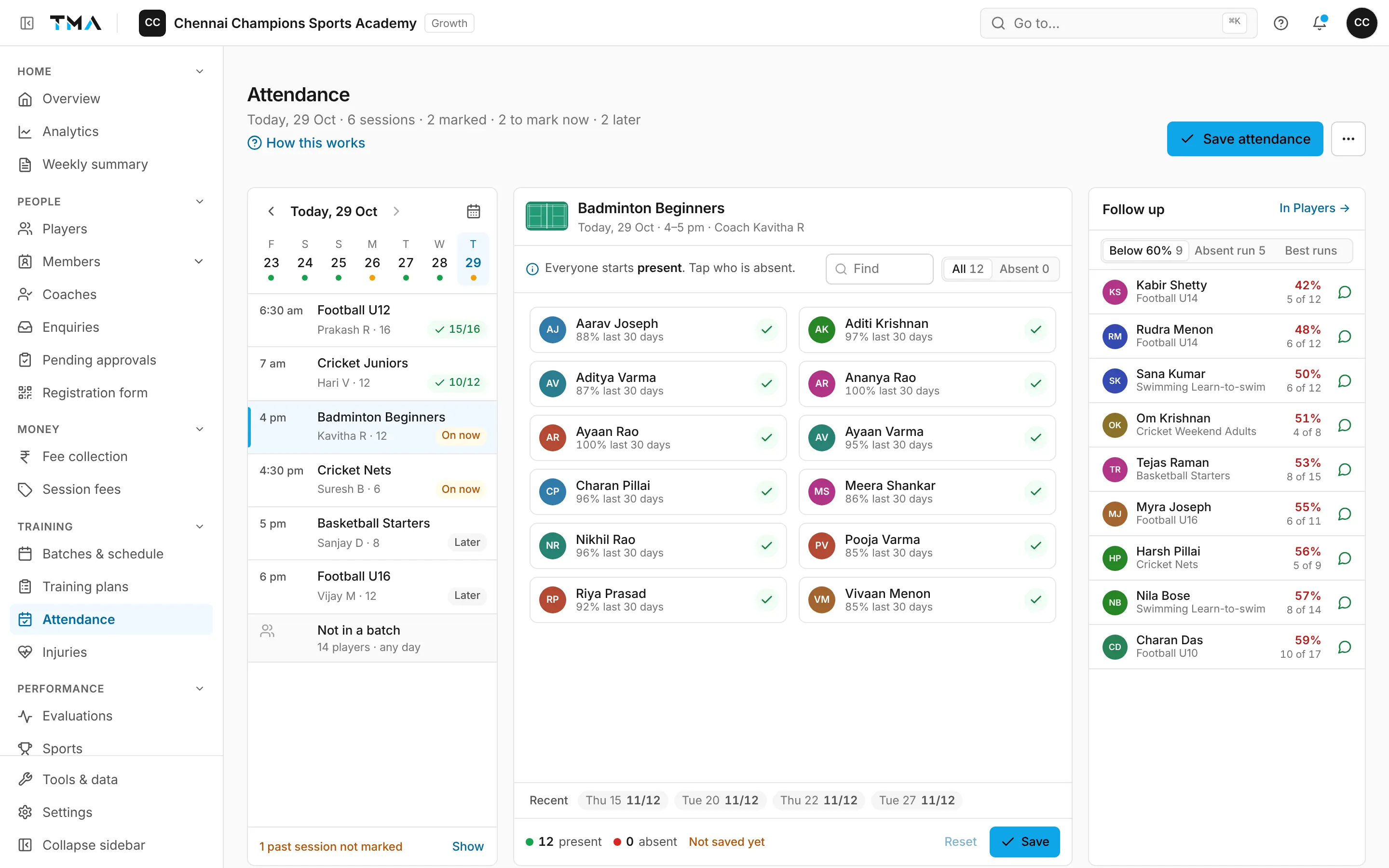Toggle sidebar panel icon beside TMA logo
Viewport: 1389px width, 868px height.
27,23
